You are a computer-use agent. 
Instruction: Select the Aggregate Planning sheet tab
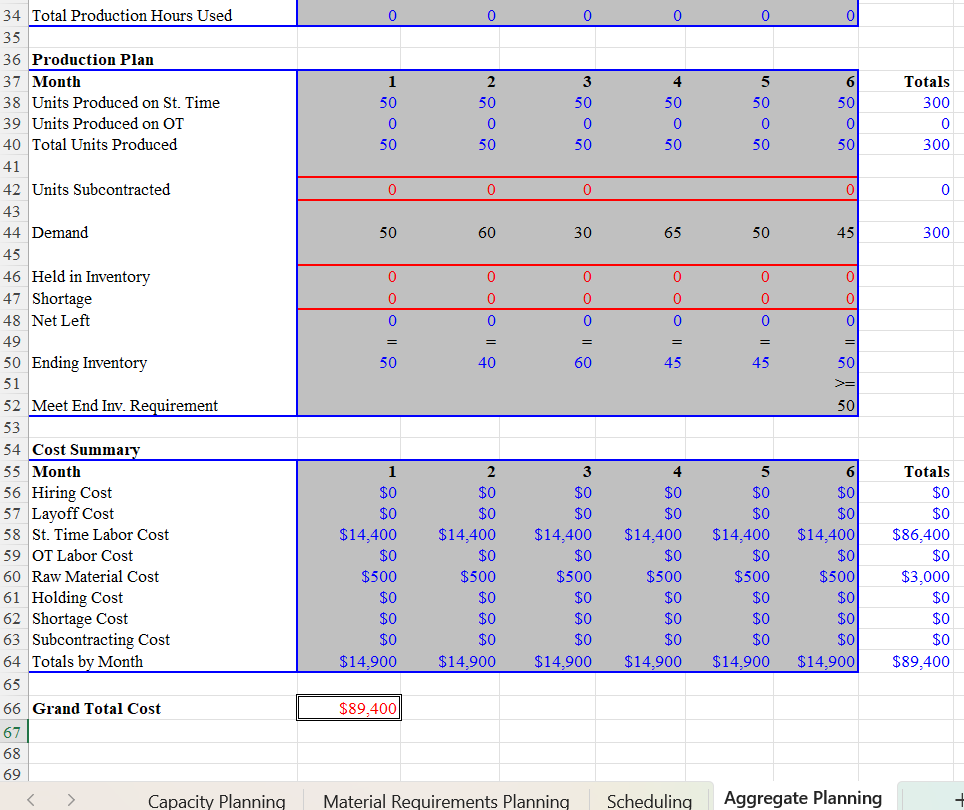(x=803, y=798)
